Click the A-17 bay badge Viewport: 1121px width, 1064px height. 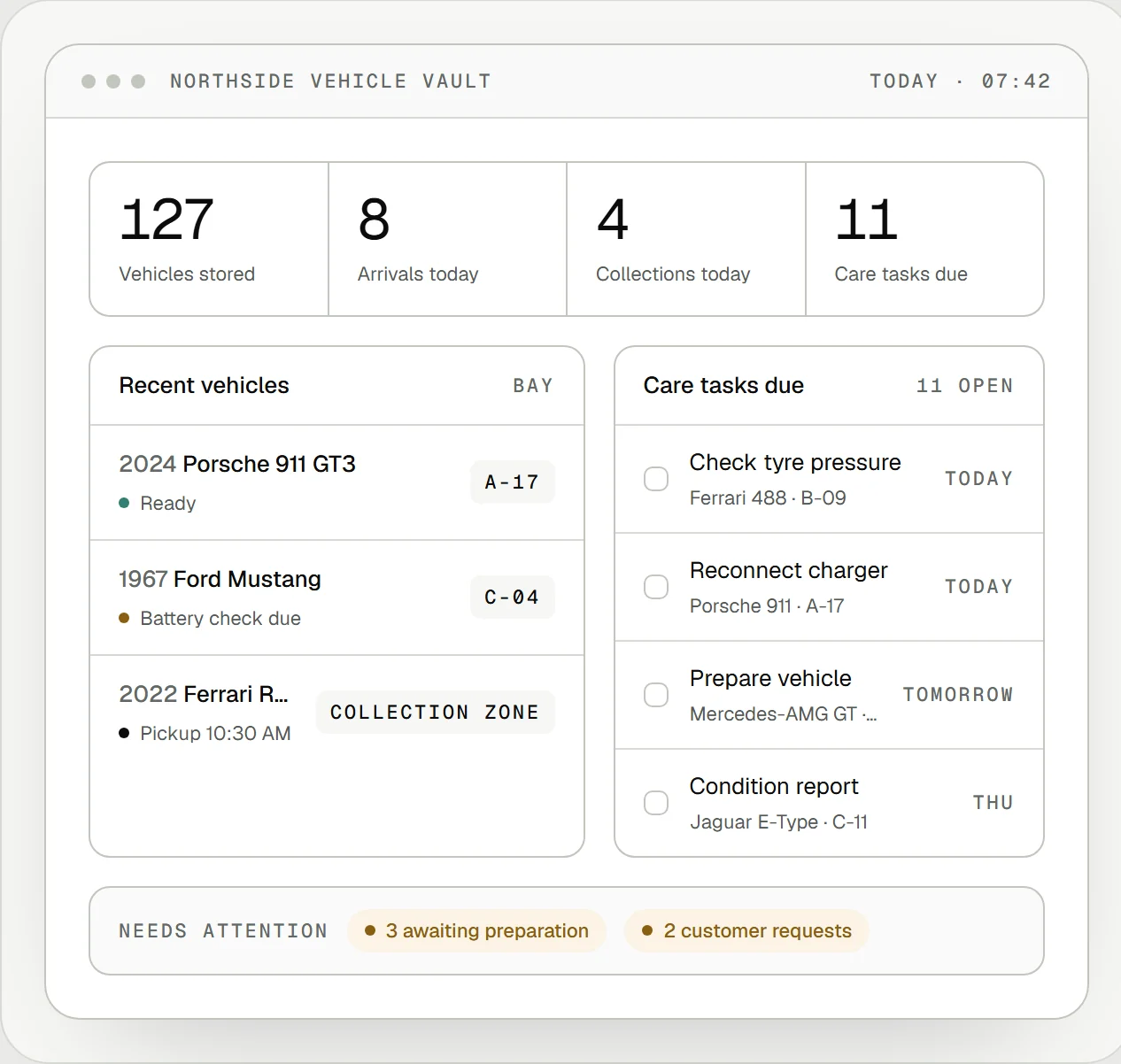pyautogui.click(x=513, y=482)
